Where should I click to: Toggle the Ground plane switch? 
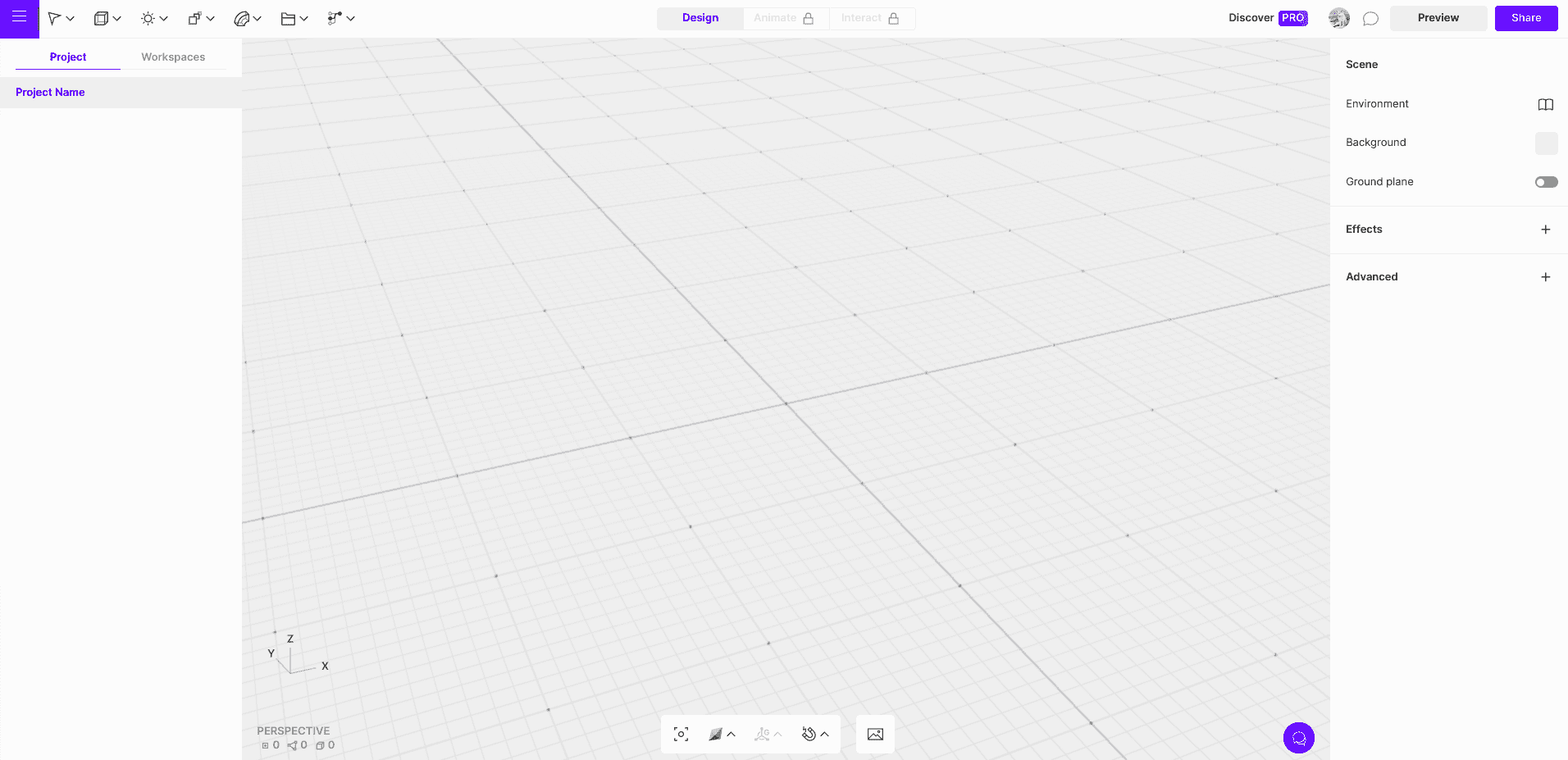(x=1547, y=182)
